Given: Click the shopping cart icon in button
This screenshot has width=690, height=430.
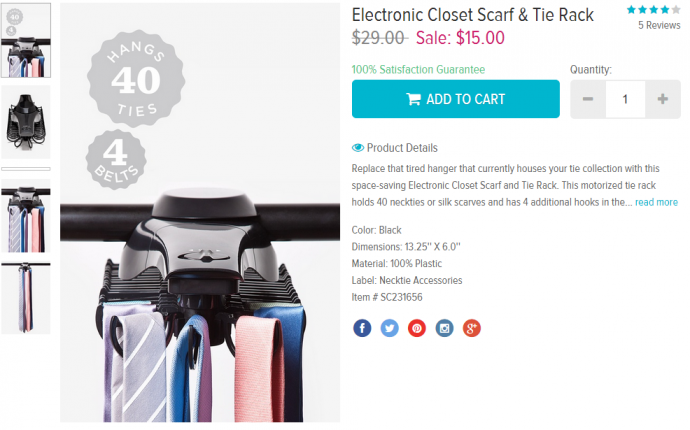Looking at the screenshot, I should pyautogui.click(x=413, y=99).
